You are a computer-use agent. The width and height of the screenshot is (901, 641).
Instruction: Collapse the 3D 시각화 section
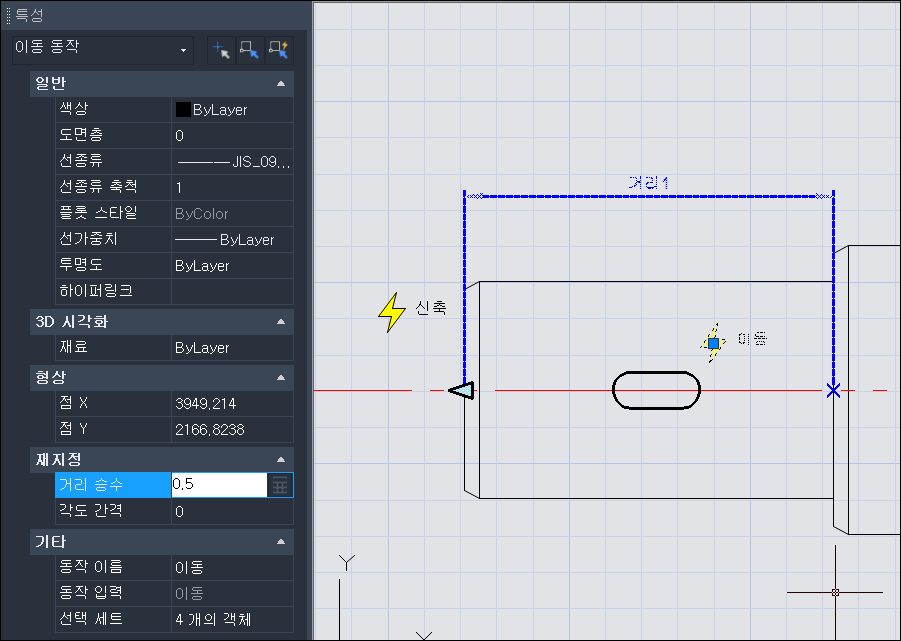click(281, 322)
